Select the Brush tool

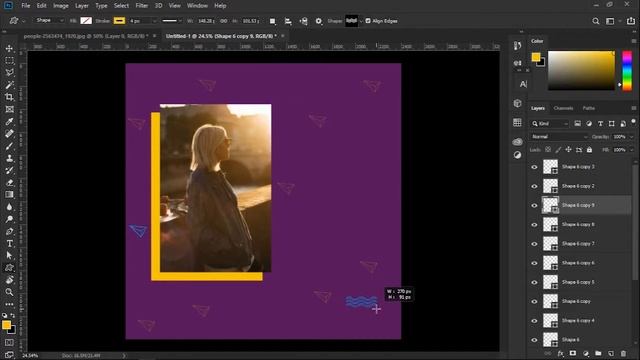9,146
